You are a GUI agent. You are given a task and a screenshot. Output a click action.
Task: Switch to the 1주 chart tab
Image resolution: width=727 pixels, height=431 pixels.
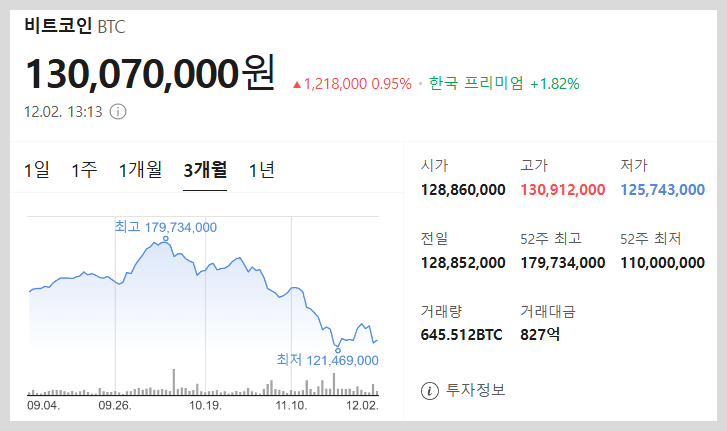pyautogui.click(x=84, y=170)
